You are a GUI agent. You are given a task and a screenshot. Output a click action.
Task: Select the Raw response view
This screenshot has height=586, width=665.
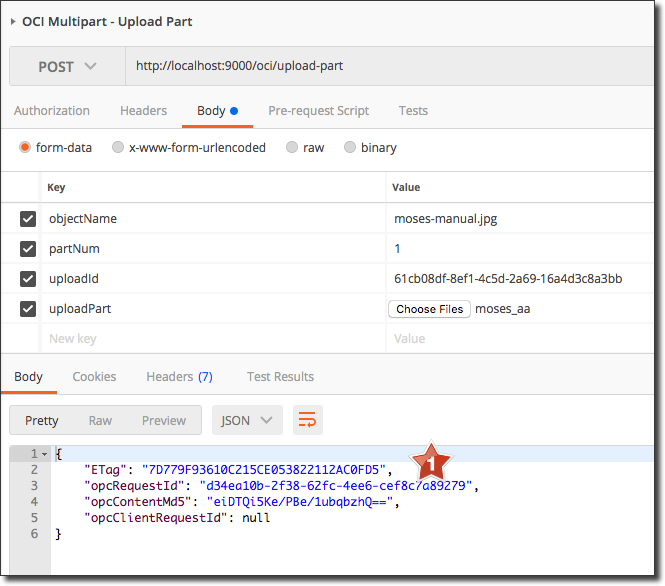pyautogui.click(x=100, y=421)
